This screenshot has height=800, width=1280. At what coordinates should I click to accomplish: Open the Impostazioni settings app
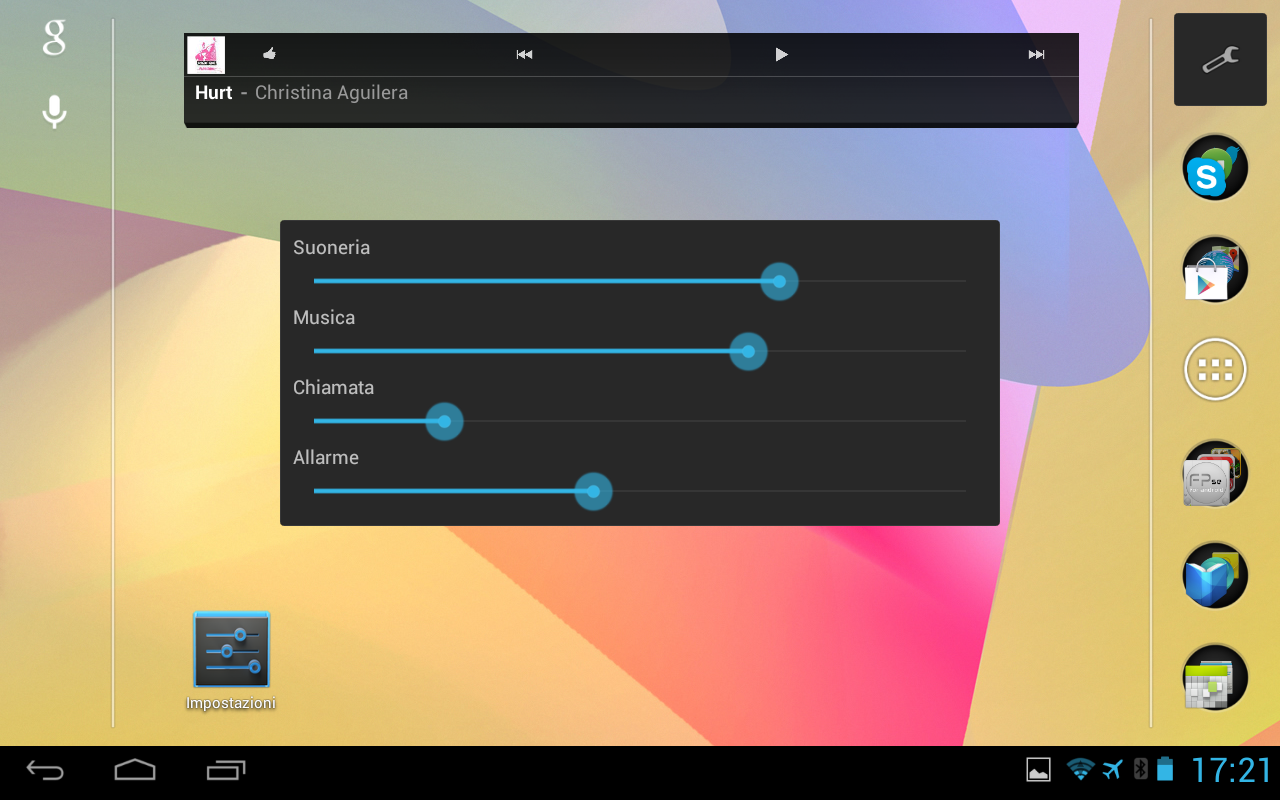[x=231, y=661]
